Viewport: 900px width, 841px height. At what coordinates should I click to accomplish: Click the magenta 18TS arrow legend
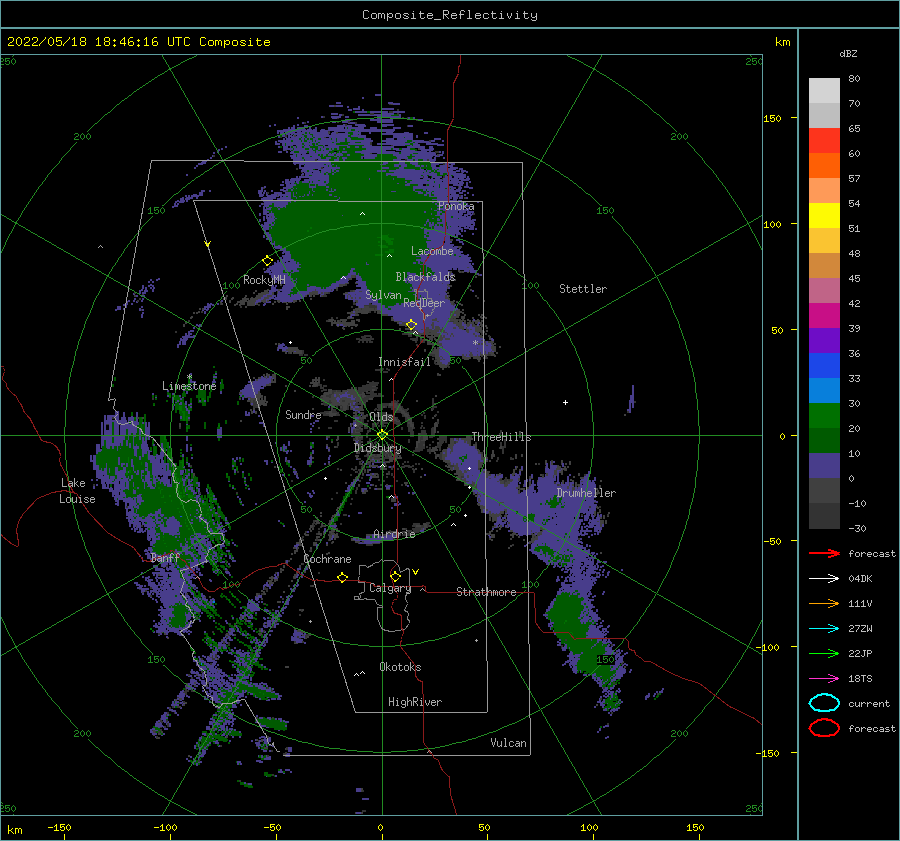coord(824,679)
